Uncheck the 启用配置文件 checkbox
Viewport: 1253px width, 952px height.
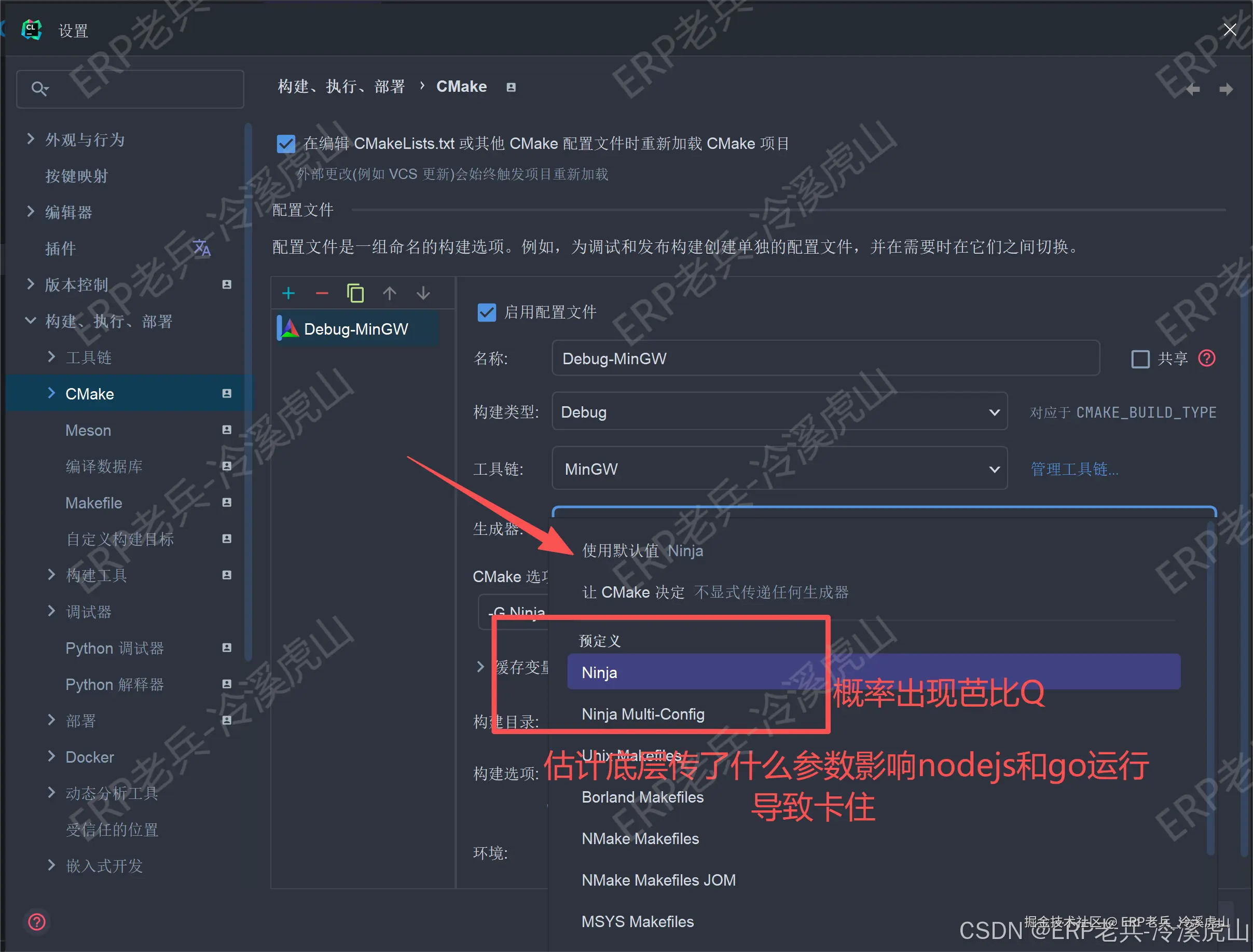tap(487, 312)
